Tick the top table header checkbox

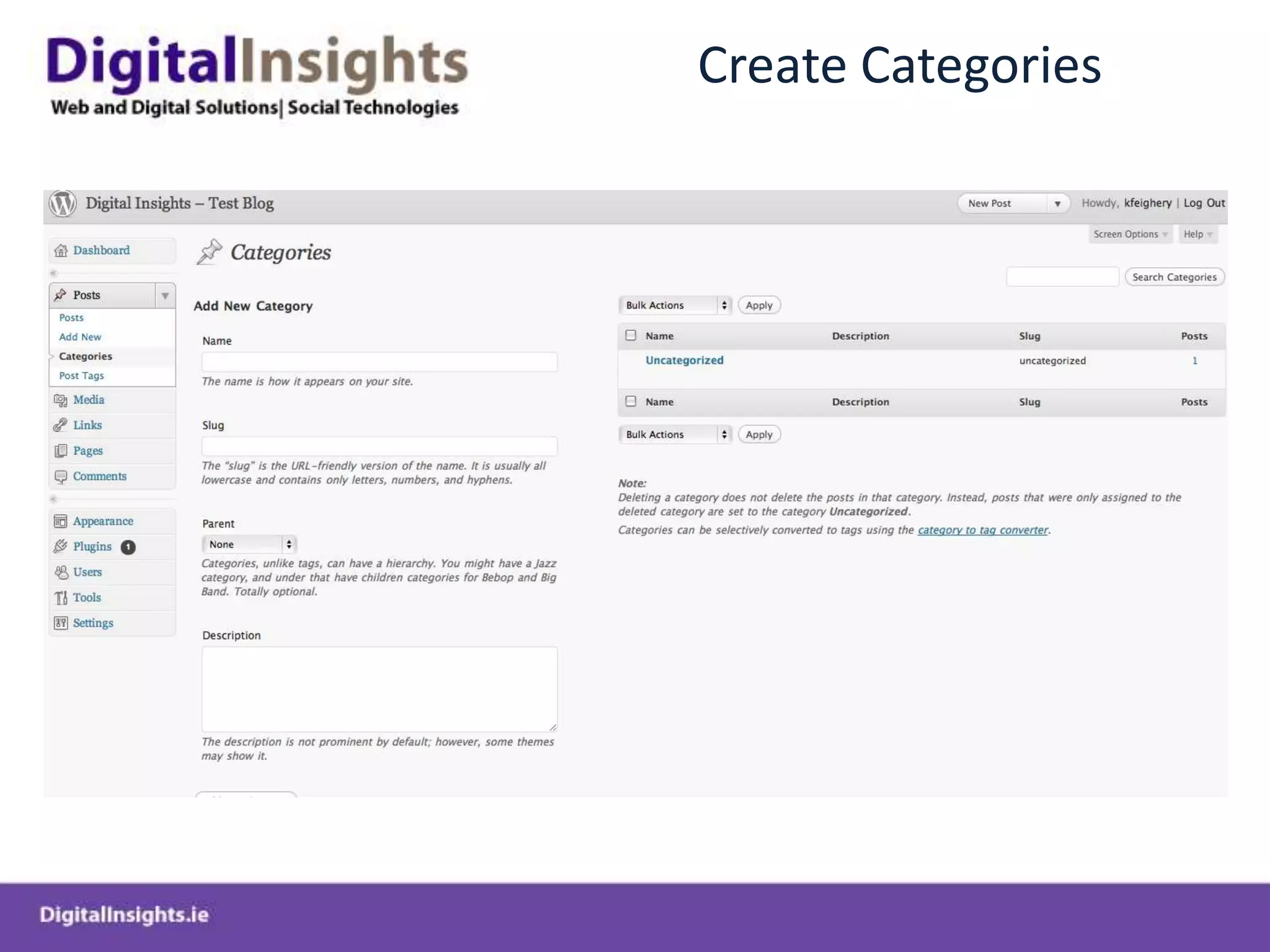(x=631, y=335)
